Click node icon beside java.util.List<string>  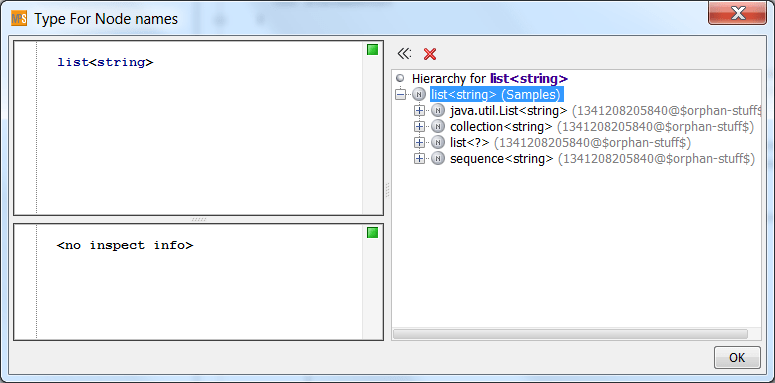438,110
